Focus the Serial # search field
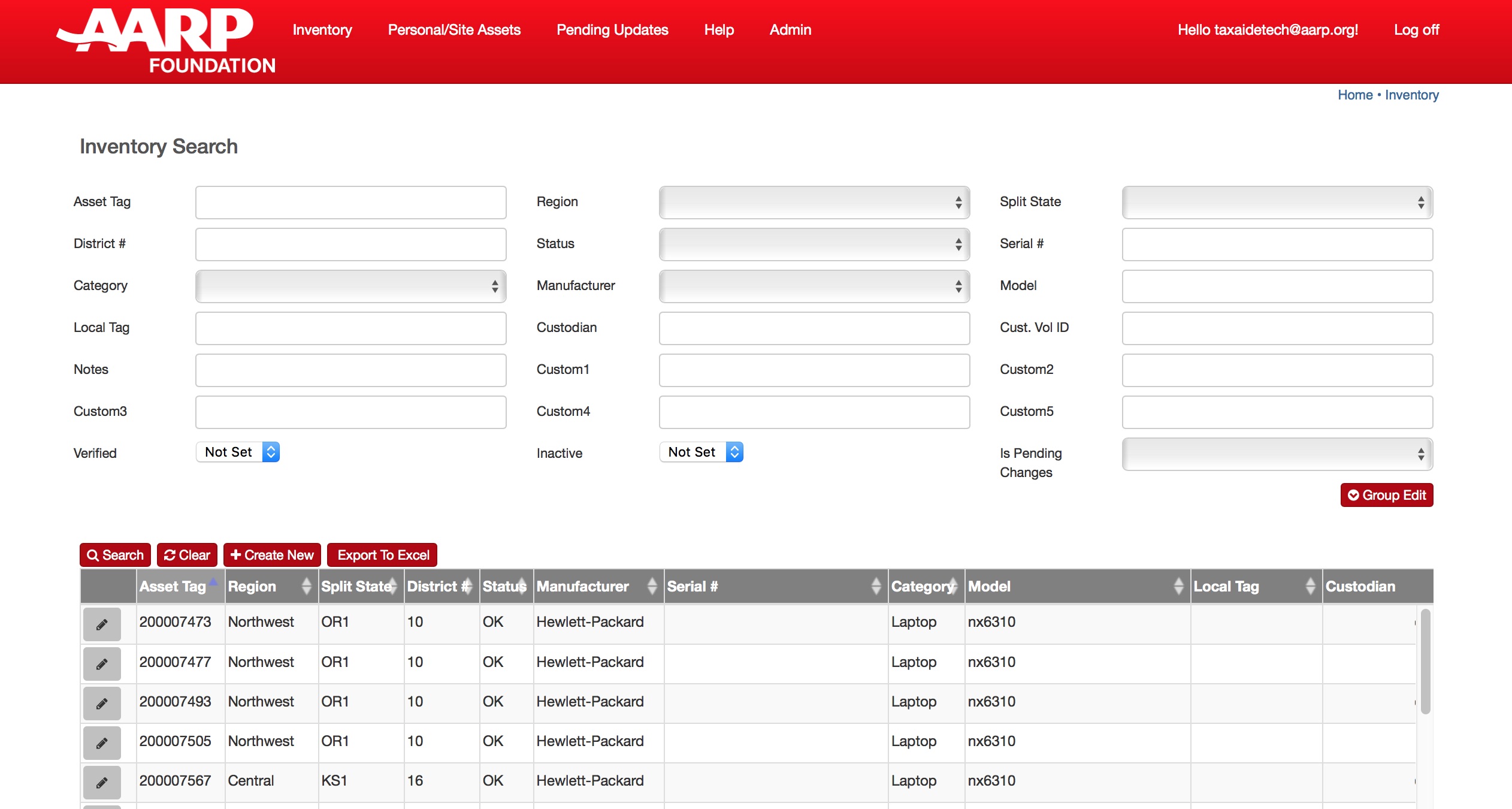Viewport: 1512px width, 809px height. click(1277, 244)
